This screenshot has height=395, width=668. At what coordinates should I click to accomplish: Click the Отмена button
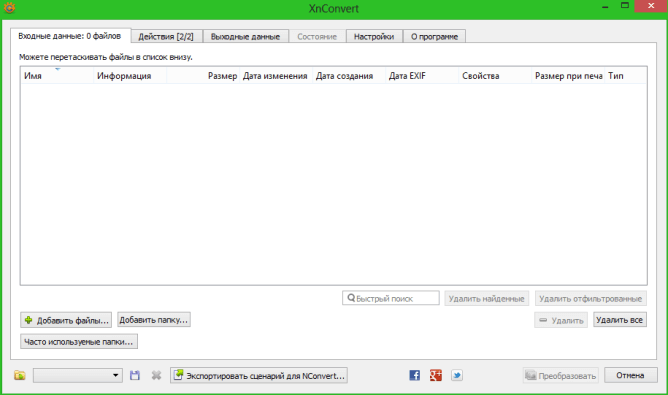point(631,375)
